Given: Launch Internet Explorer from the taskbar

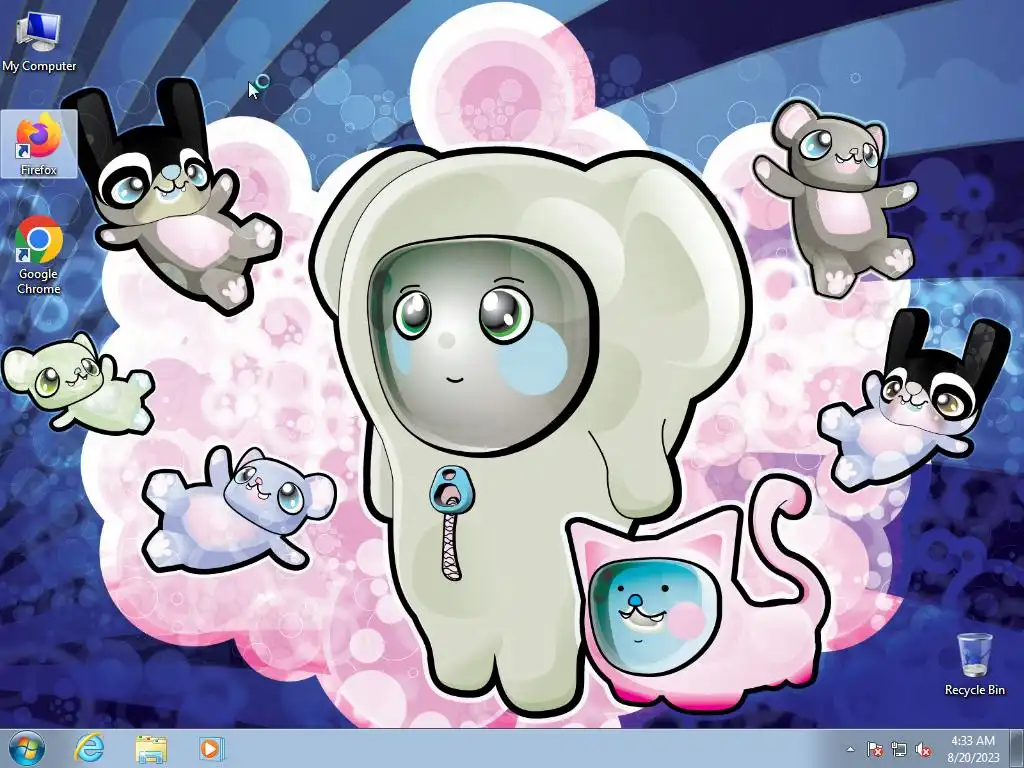Looking at the screenshot, I should click(x=89, y=748).
